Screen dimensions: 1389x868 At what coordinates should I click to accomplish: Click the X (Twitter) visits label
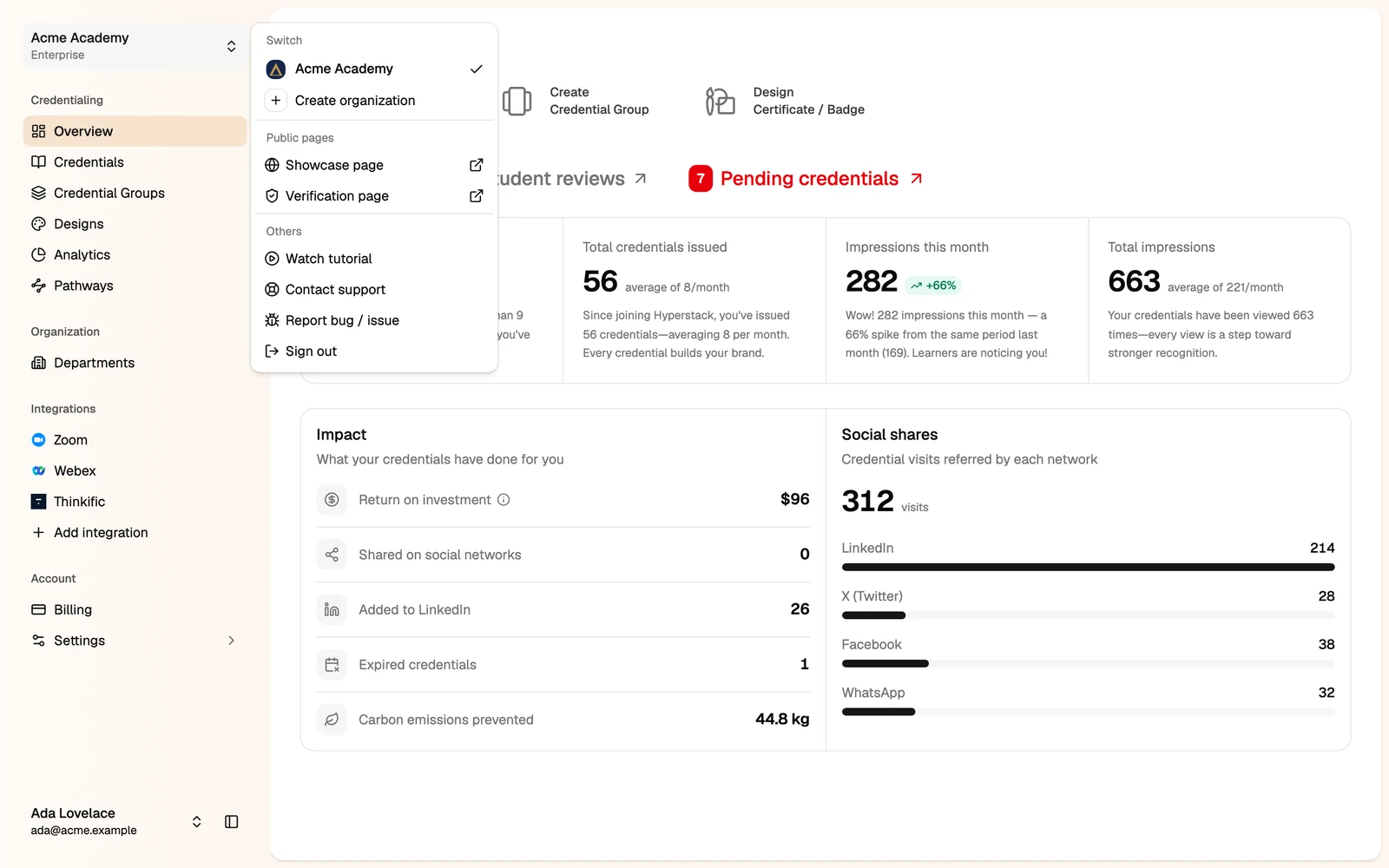point(872,596)
